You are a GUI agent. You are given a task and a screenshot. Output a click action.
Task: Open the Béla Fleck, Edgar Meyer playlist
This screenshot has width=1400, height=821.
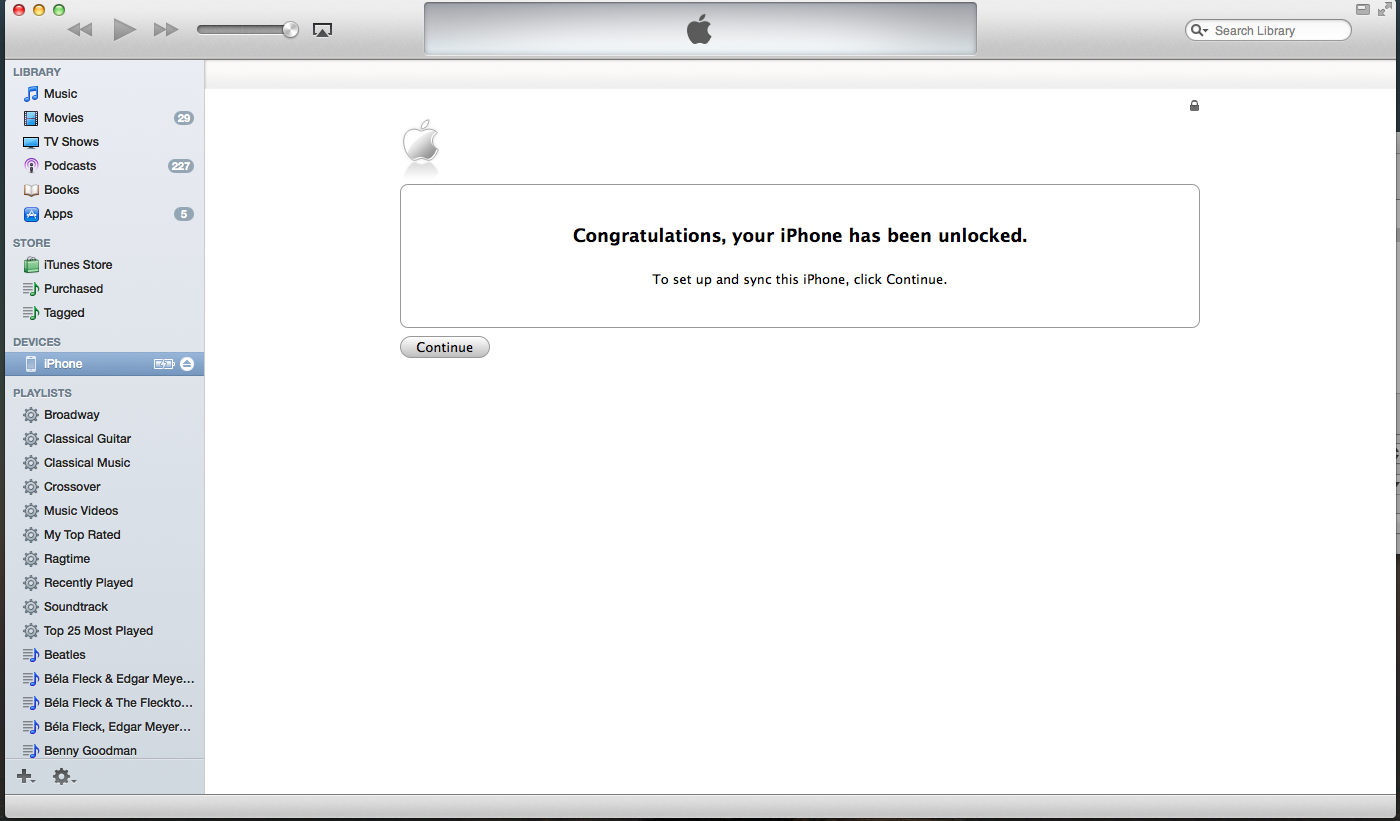tap(103, 727)
